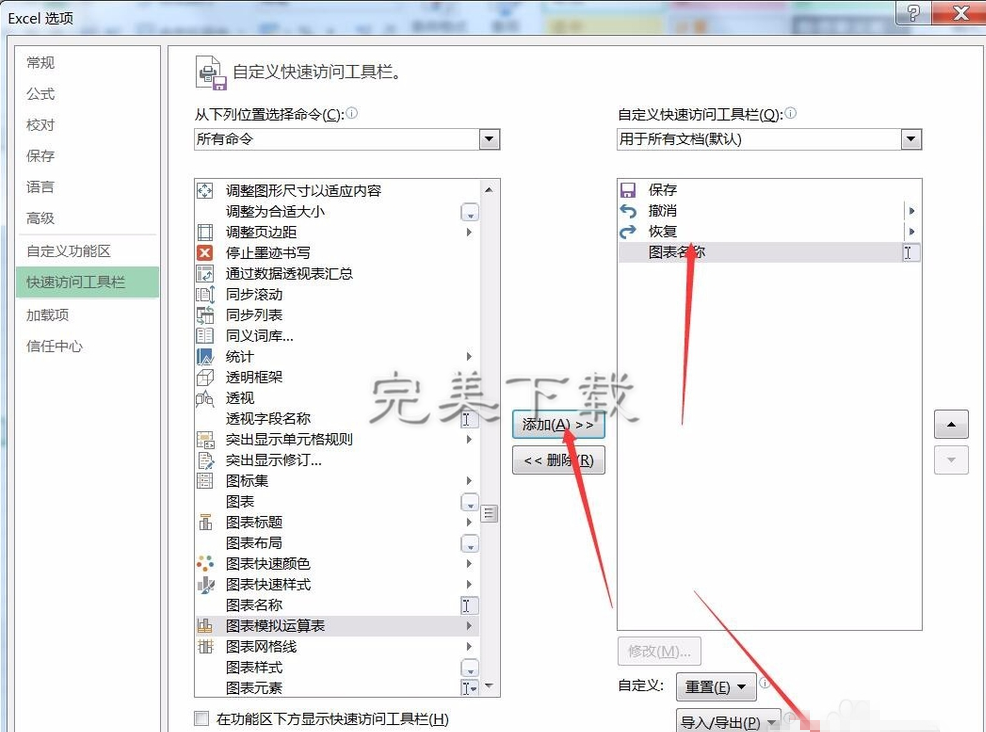Click the 同步列表 icon
Image resolution: width=986 pixels, height=732 pixels.
pyautogui.click(x=205, y=315)
